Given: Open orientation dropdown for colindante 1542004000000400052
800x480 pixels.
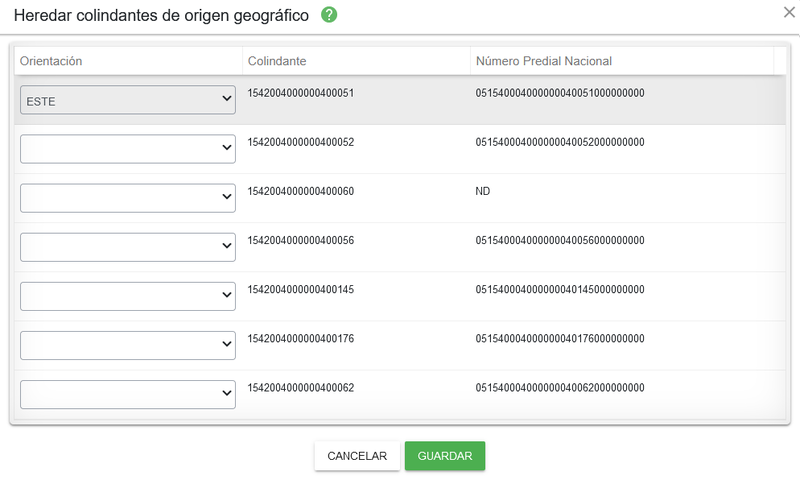Looking at the screenshot, I should click(x=128, y=149).
